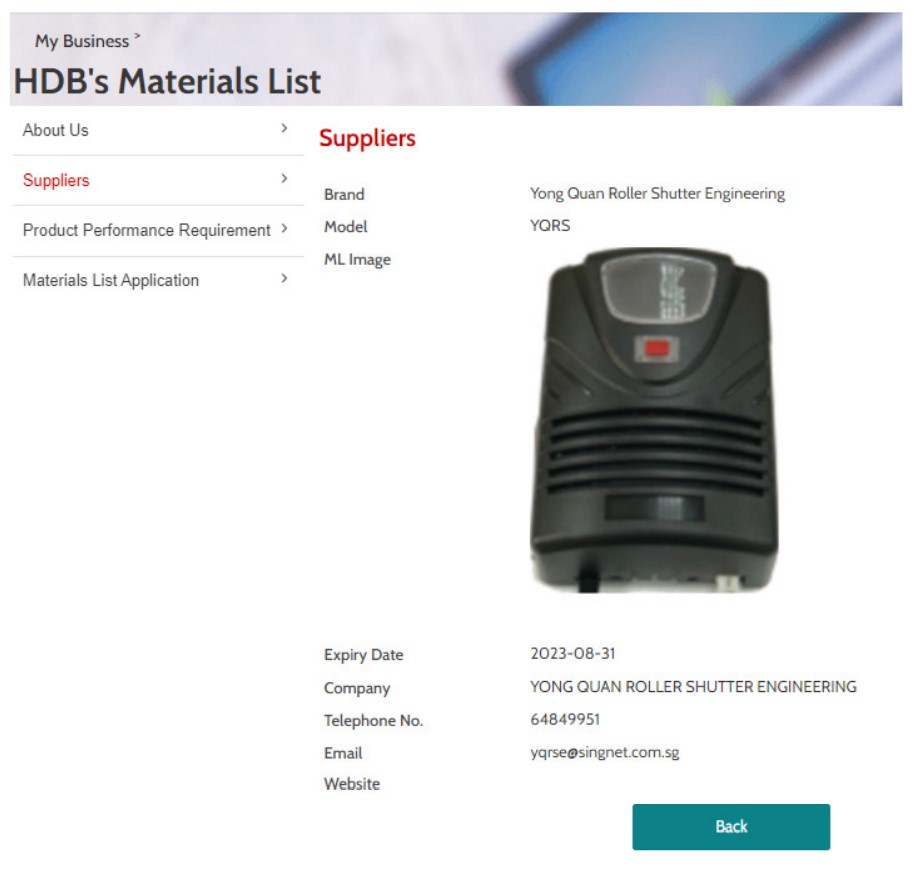Click the yqrse@singnet.com.sg email address
The height and width of the screenshot is (870, 914).
tap(604, 752)
